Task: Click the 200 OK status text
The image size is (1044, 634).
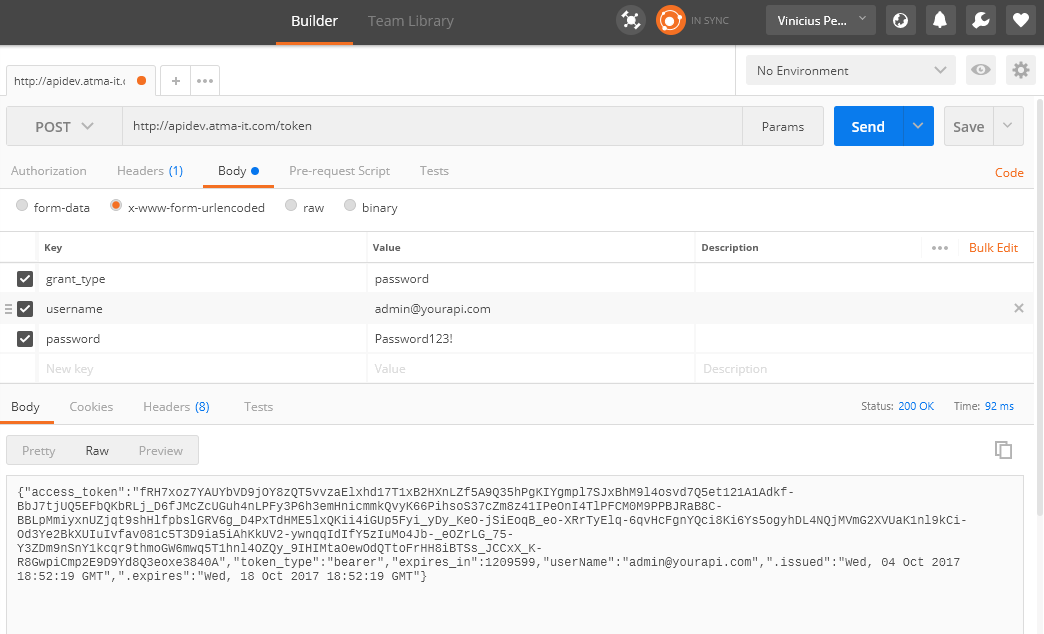Action: pyautogui.click(x=916, y=406)
